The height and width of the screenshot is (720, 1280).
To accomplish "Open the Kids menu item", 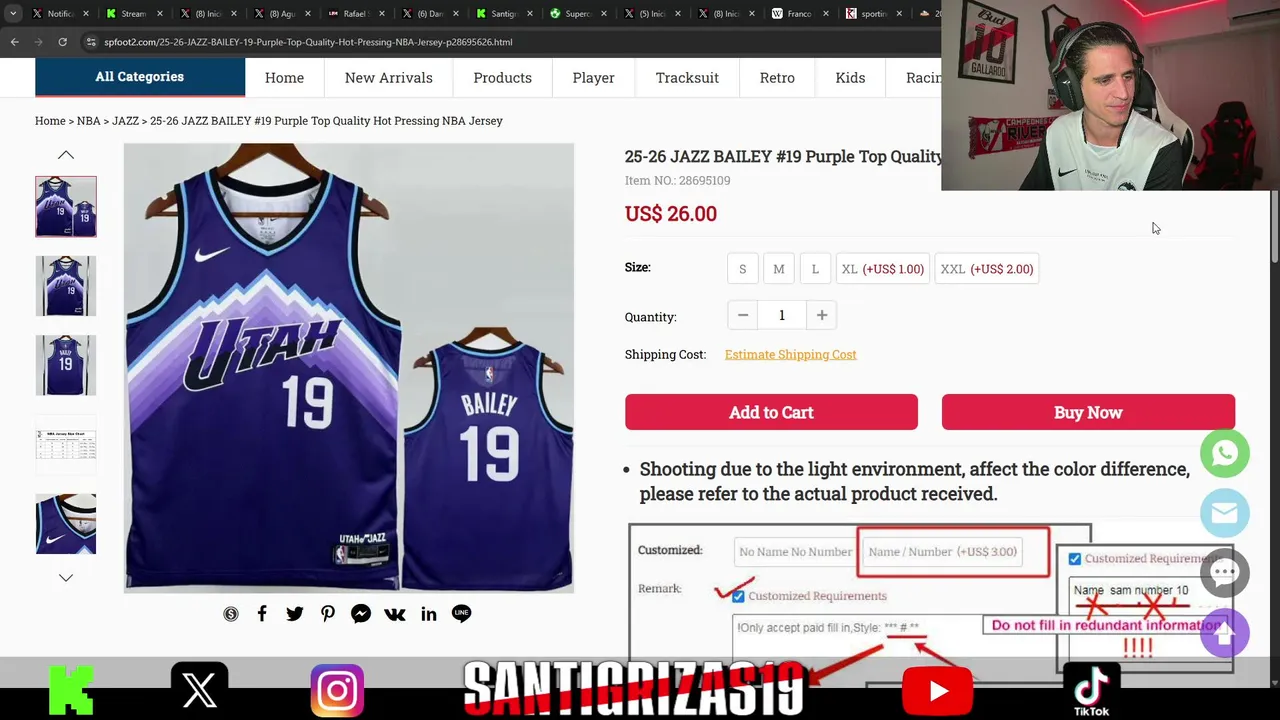I will pyautogui.click(x=850, y=78).
